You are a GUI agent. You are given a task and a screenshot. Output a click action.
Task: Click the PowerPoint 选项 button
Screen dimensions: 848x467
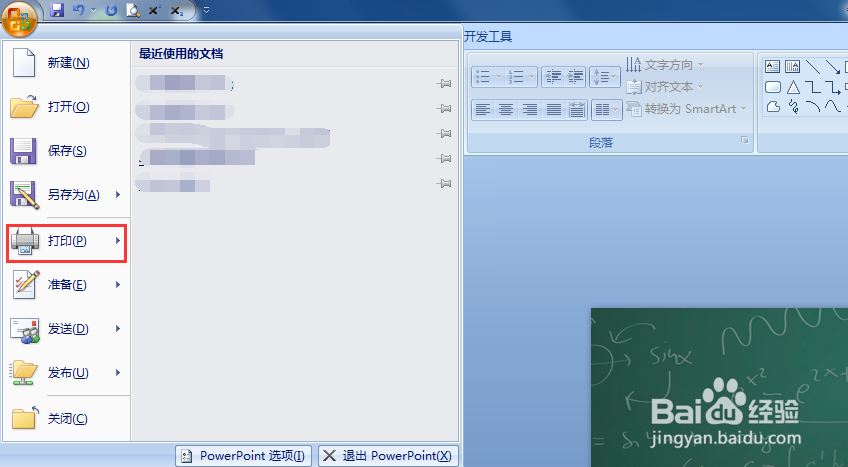(x=243, y=456)
